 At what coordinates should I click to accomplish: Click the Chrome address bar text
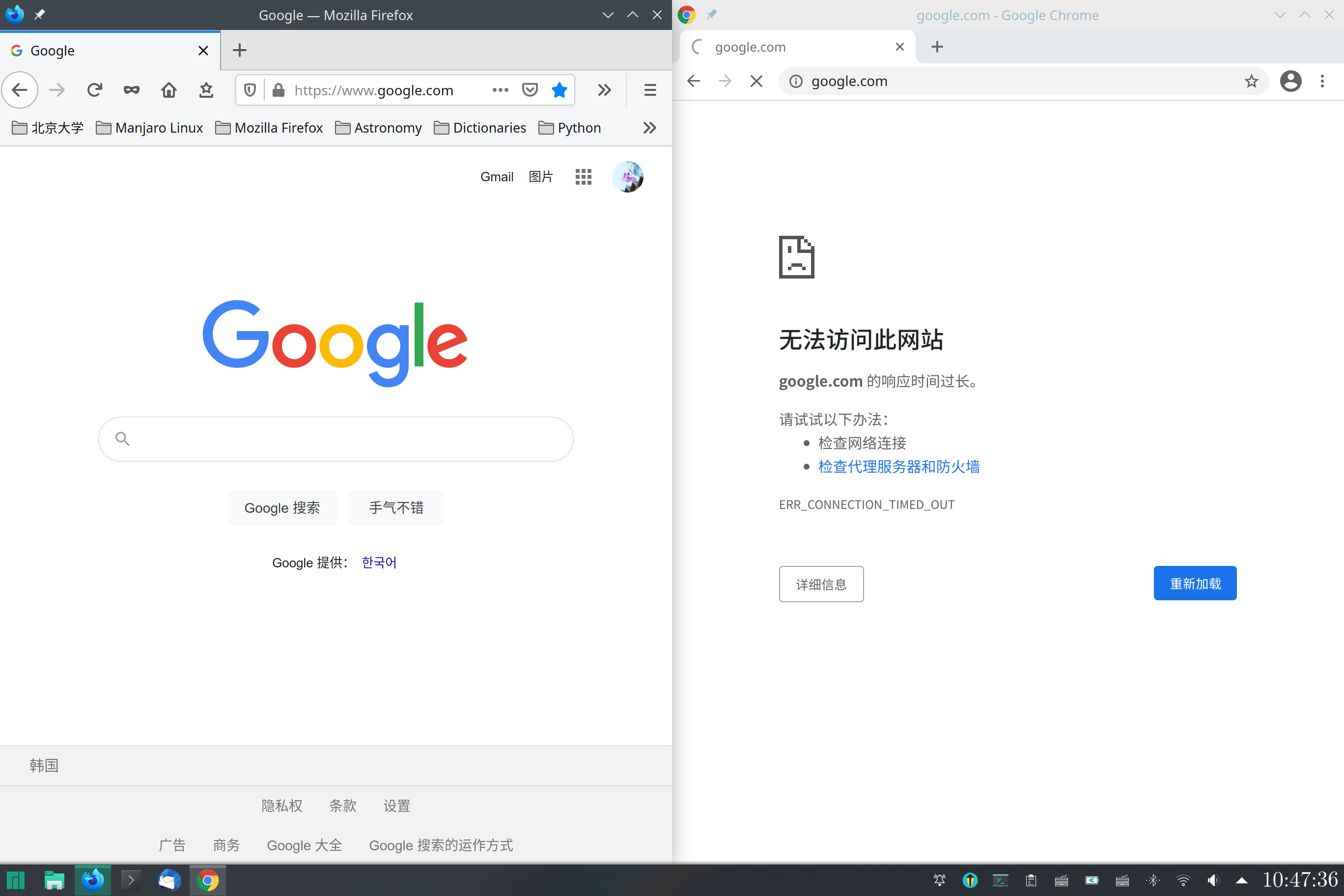pos(849,81)
